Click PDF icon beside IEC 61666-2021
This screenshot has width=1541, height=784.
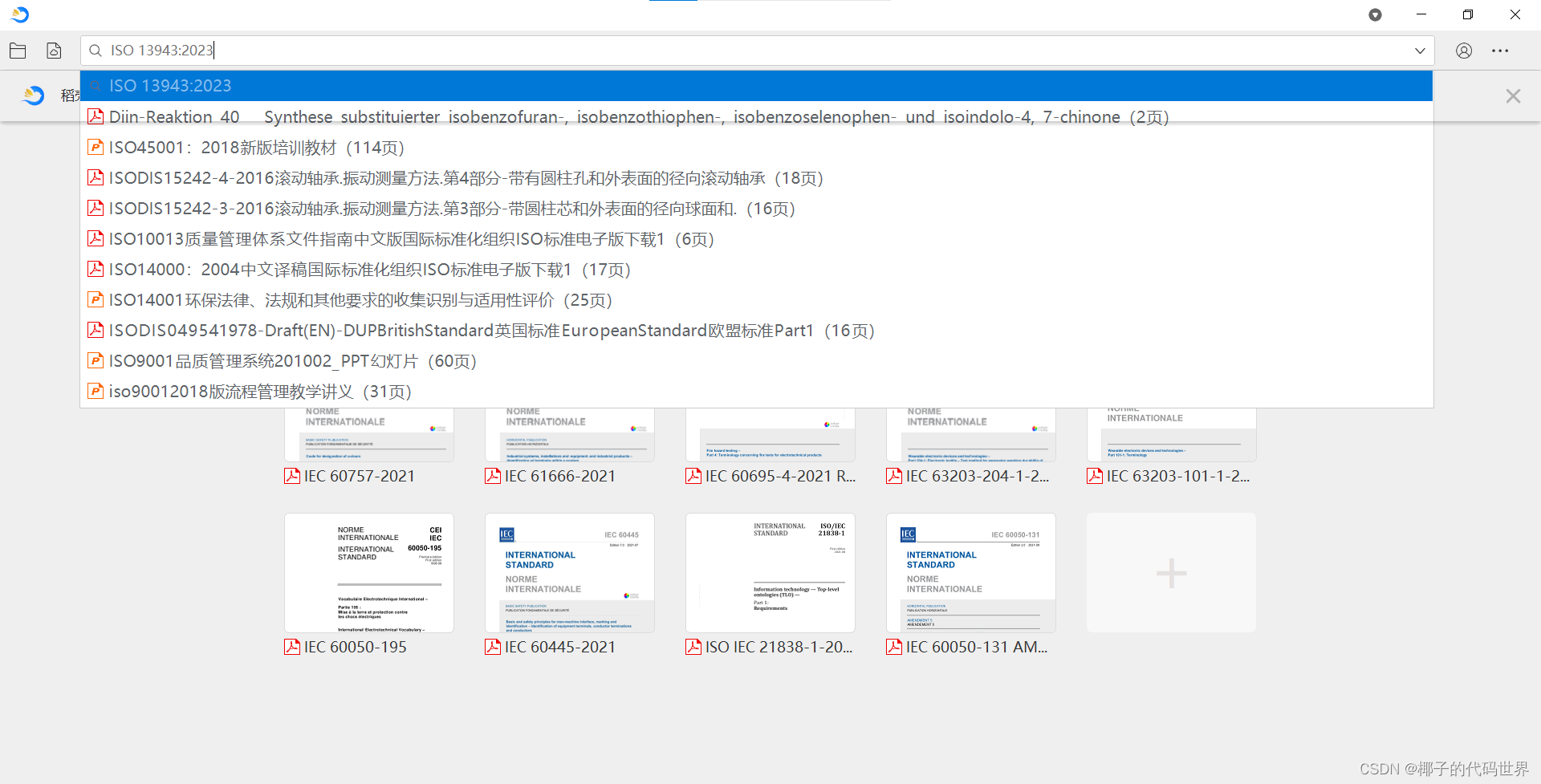tap(493, 476)
